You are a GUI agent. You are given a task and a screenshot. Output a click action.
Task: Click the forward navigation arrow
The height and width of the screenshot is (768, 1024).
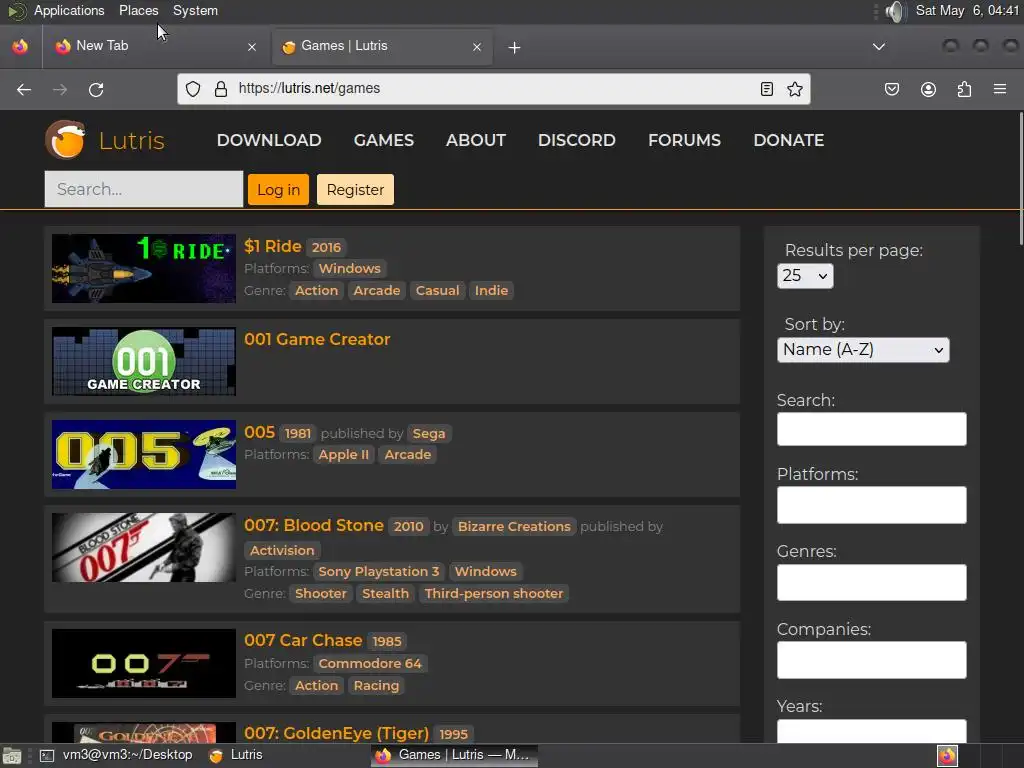coord(60,89)
